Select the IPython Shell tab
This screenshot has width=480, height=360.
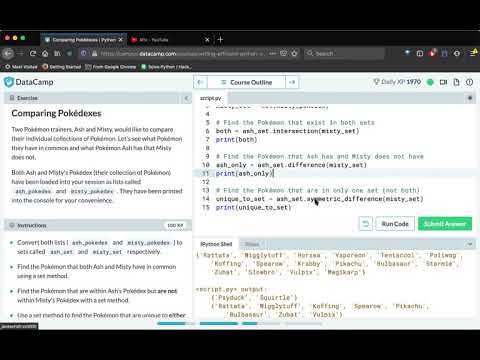[x=216, y=244]
